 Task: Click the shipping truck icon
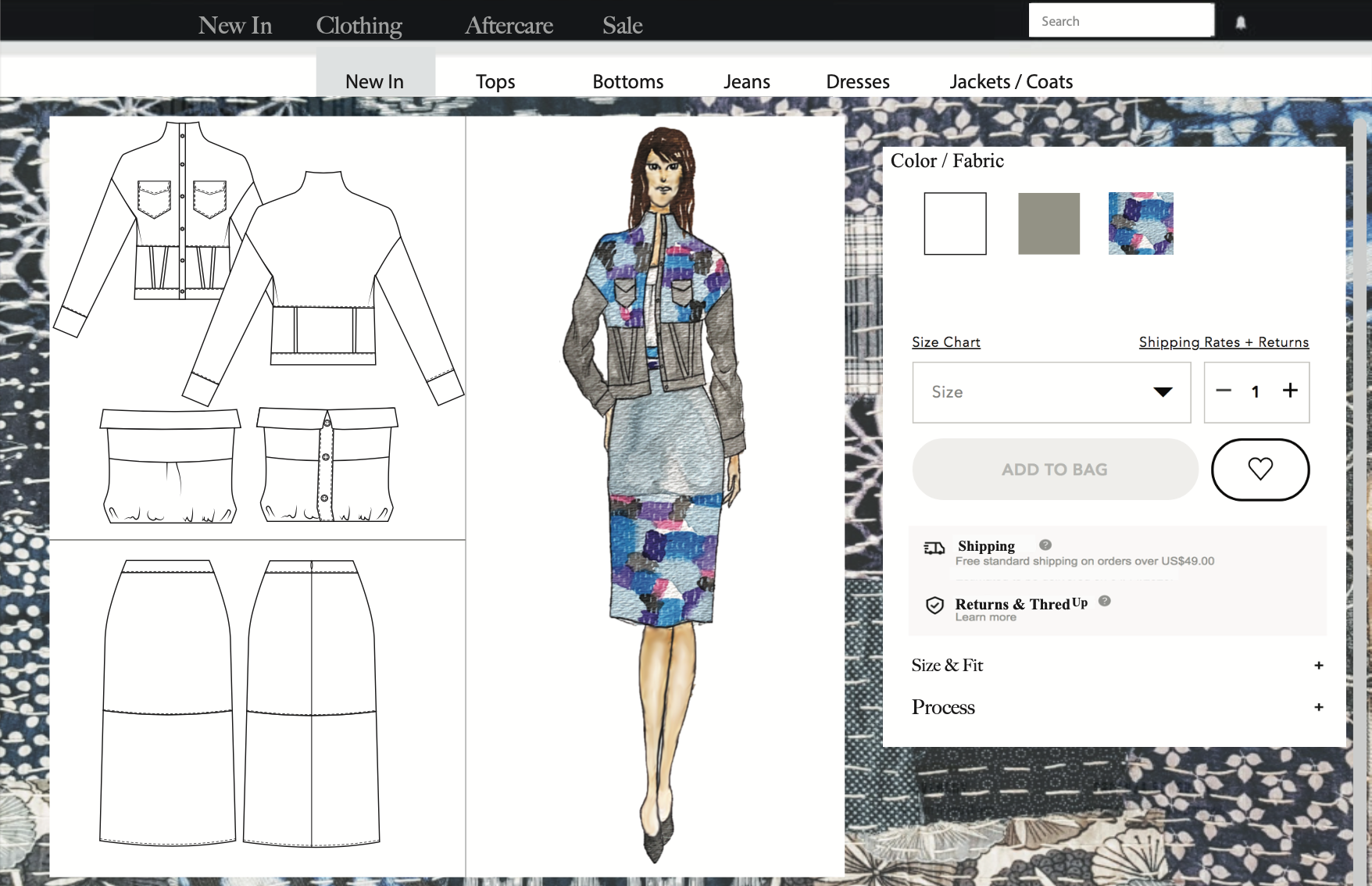934,548
